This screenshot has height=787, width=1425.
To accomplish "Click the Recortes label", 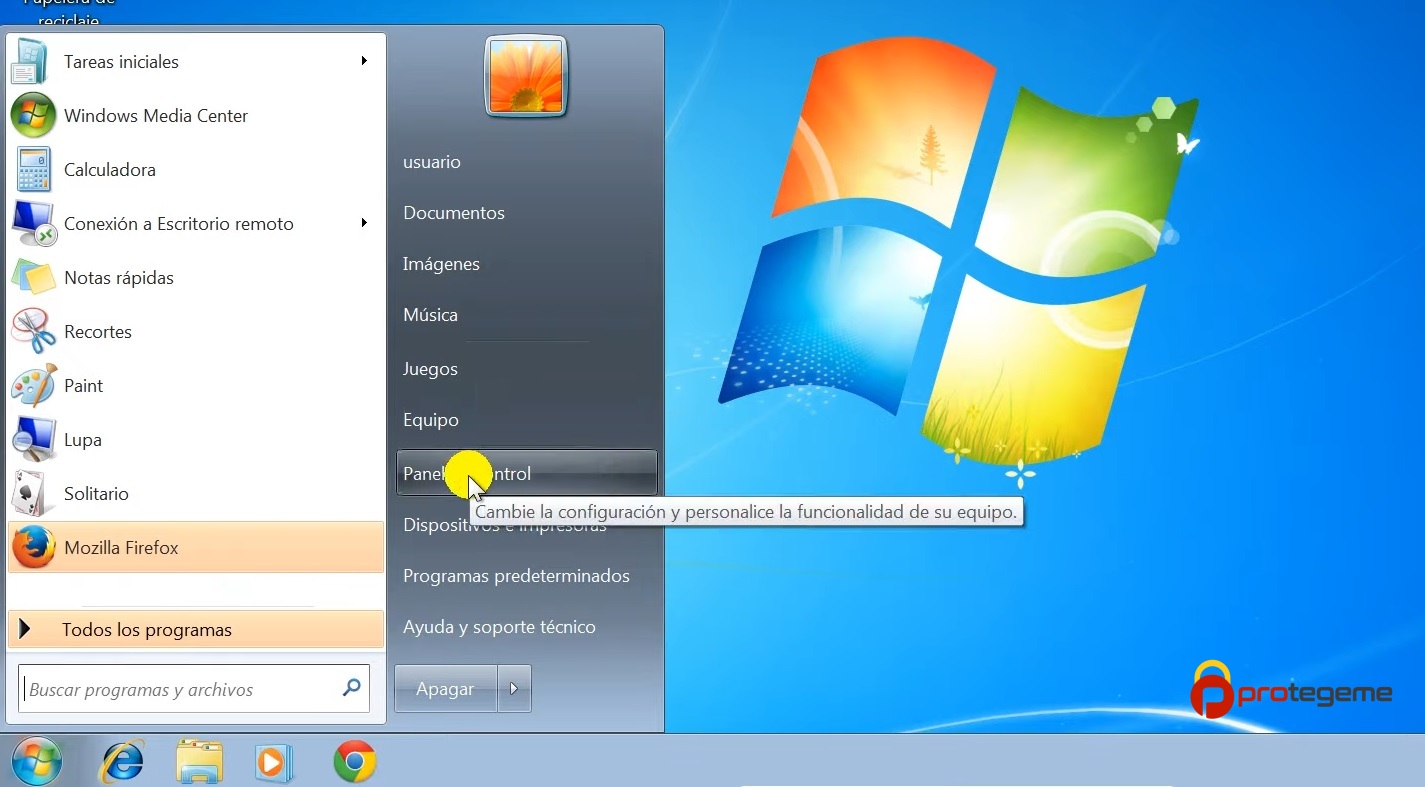I will click(x=98, y=332).
